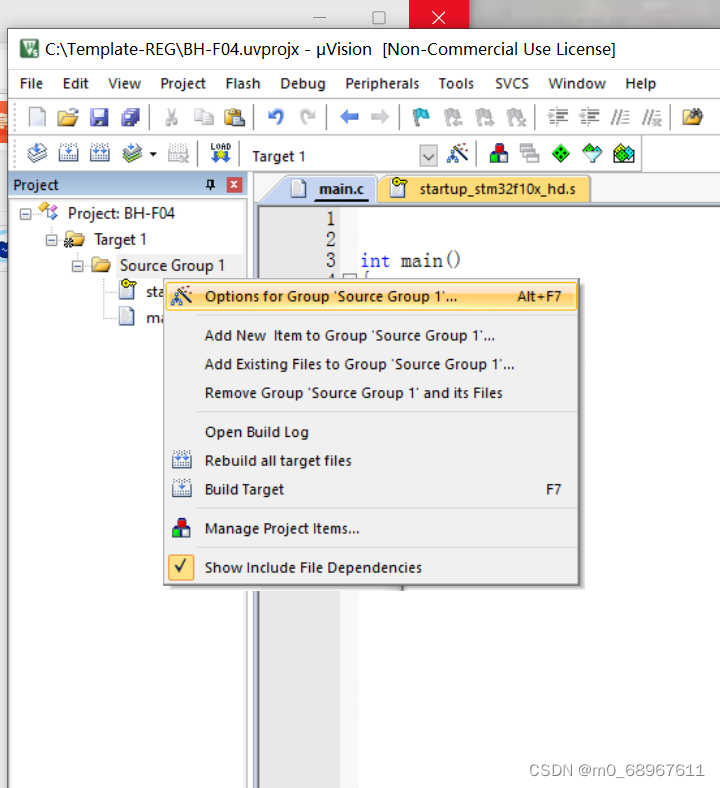Click the Batch Build toolbar icon
This screenshot has height=788, width=720.
click(x=132, y=153)
